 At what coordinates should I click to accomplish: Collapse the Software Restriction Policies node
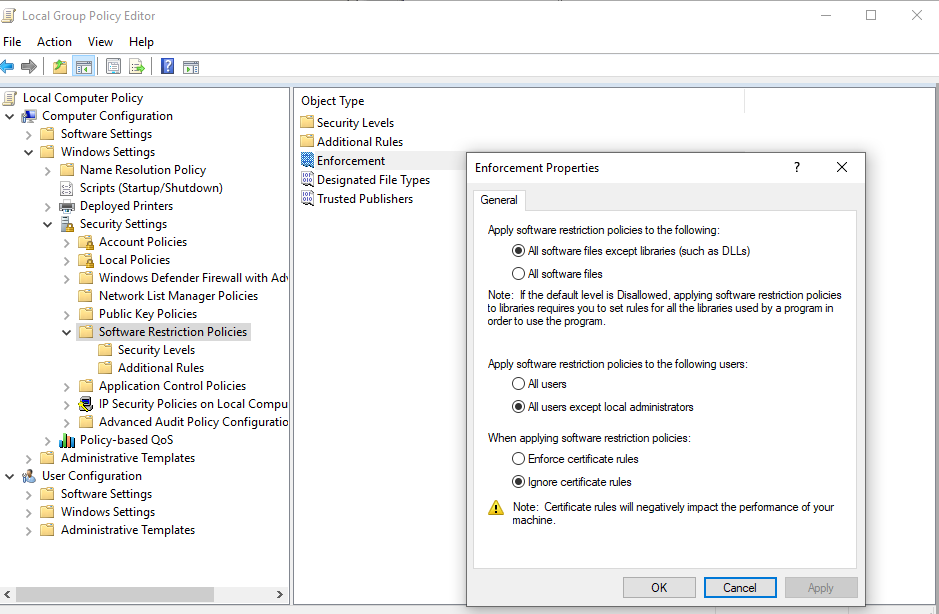click(66, 332)
